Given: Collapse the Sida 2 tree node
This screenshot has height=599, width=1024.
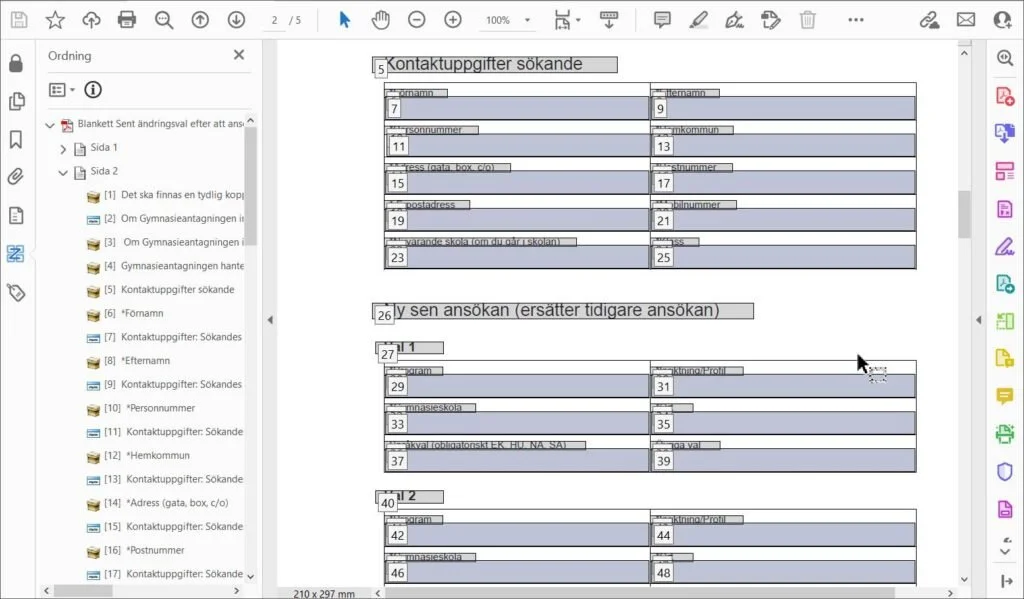Looking at the screenshot, I should [63, 172].
